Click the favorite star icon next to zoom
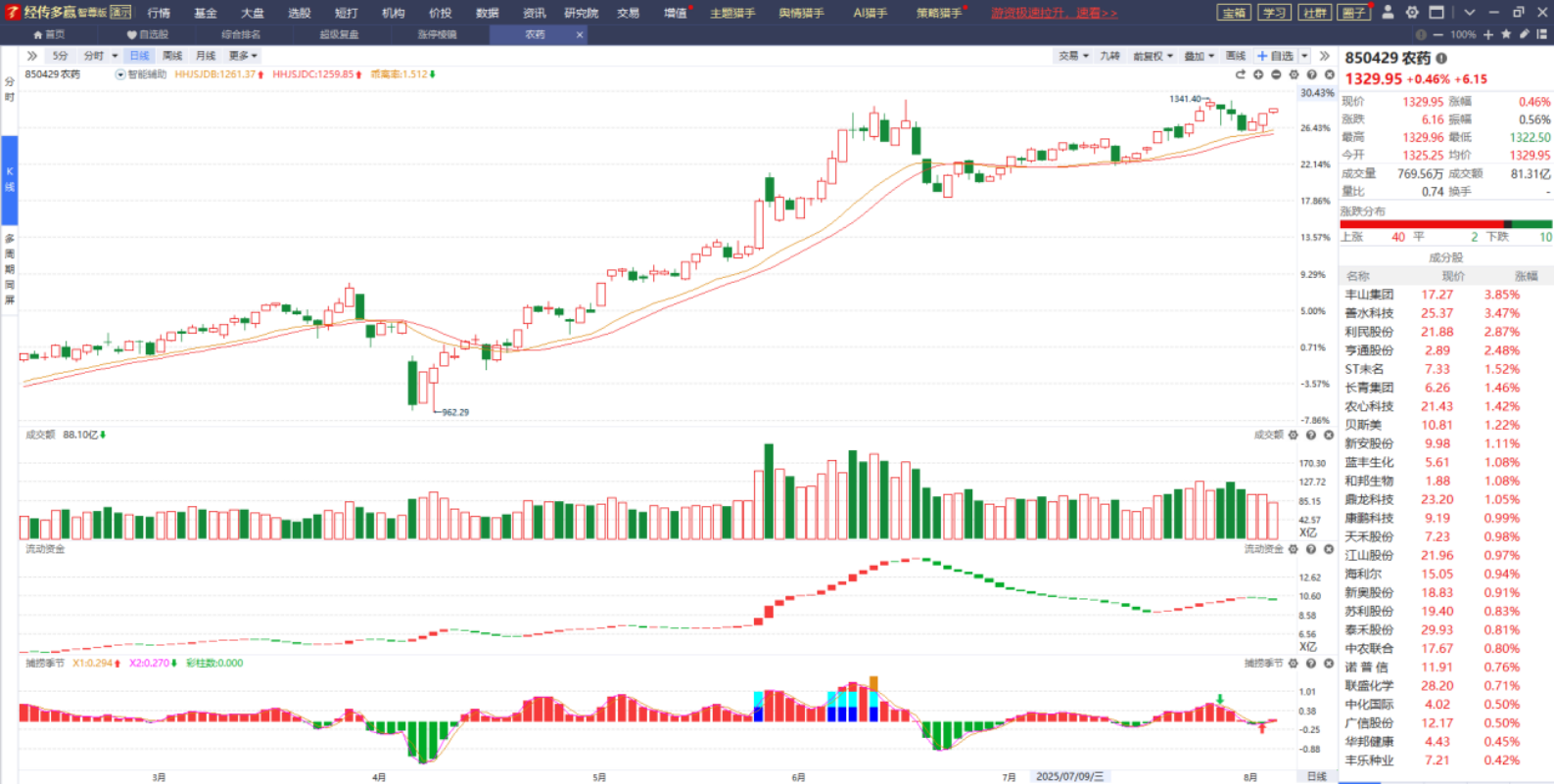This screenshot has width=1554, height=784. [x=1506, y=34]
